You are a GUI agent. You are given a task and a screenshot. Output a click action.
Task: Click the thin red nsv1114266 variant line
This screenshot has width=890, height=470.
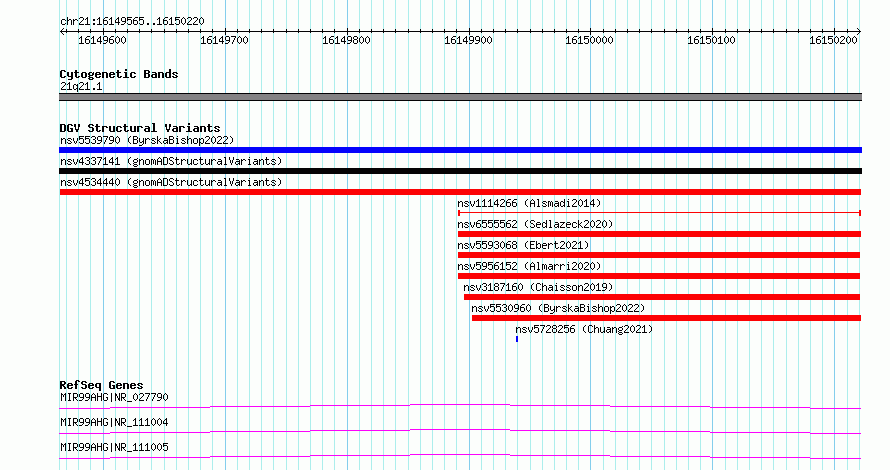click(660, 213)
